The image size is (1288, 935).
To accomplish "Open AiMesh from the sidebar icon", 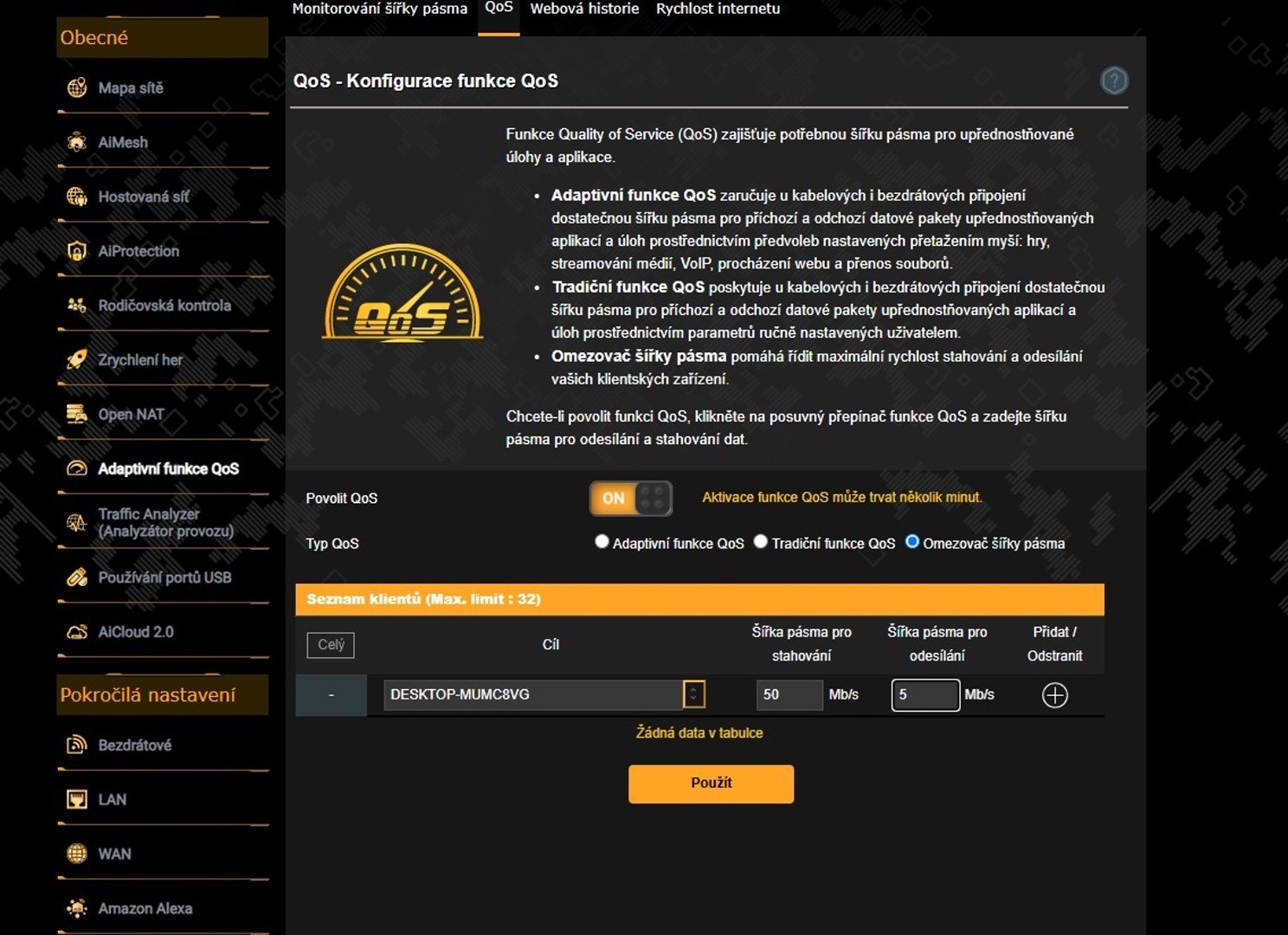I will click(77, 142).
